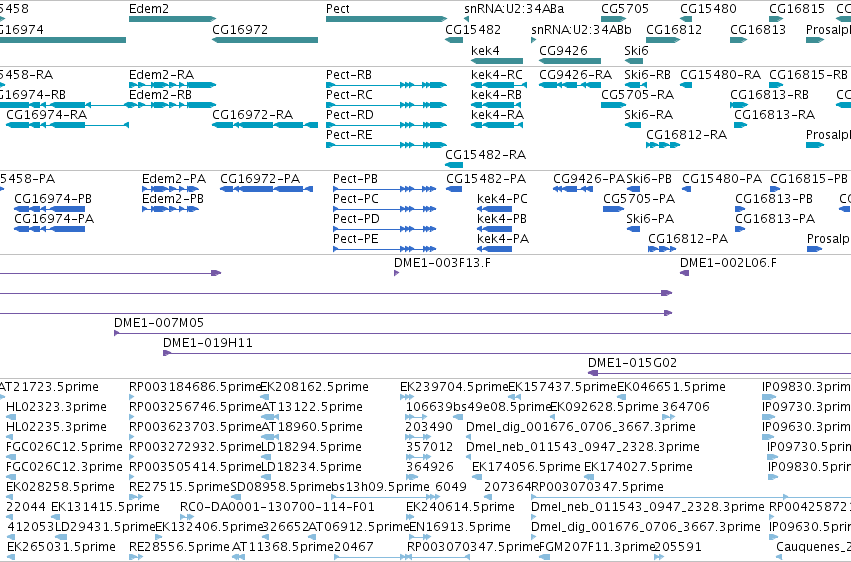Select the CG16972-RA transcript
Screen dimensions: 851x562
point(265,125)
